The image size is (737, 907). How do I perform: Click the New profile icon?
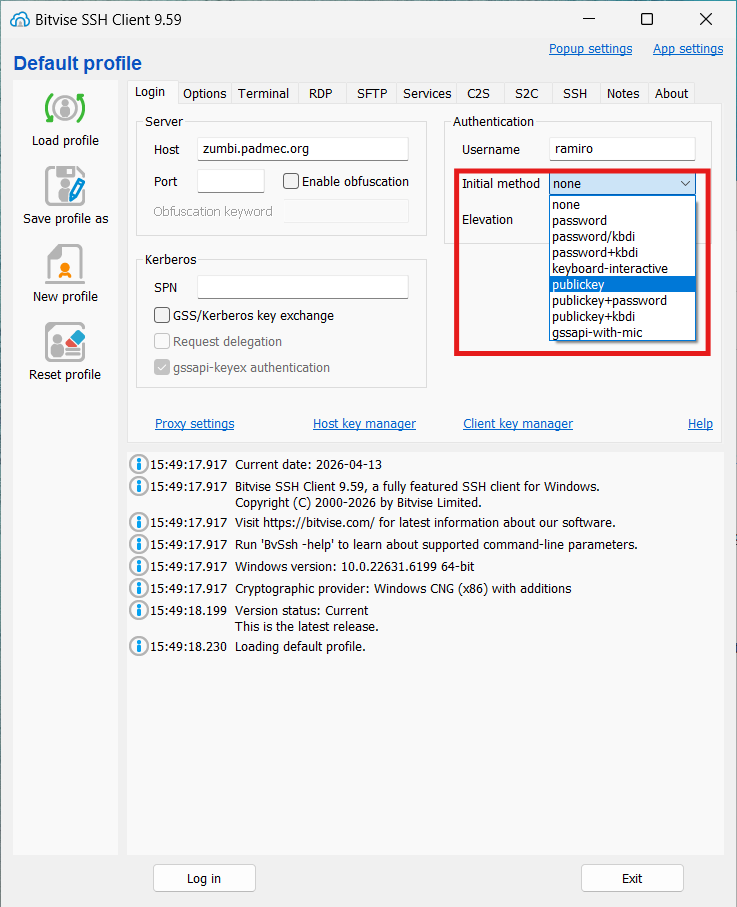pyautogui.click(x=65, y=264)
